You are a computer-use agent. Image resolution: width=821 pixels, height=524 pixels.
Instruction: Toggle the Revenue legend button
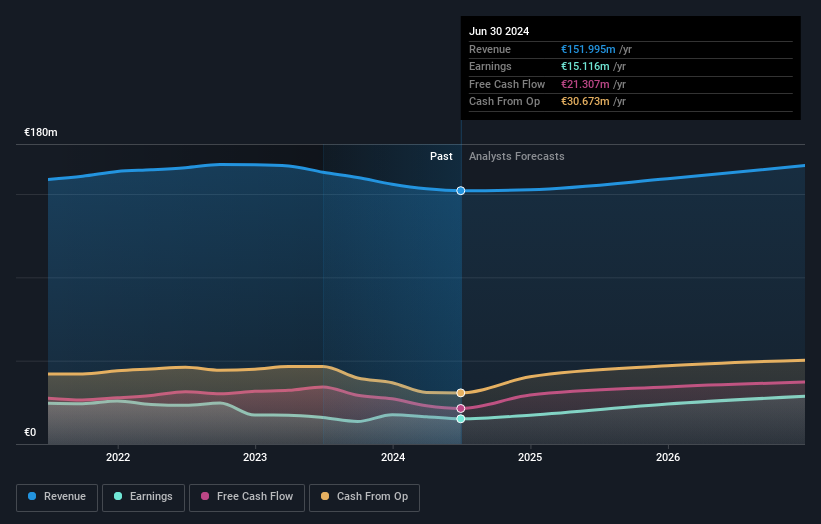pos(57,497)
